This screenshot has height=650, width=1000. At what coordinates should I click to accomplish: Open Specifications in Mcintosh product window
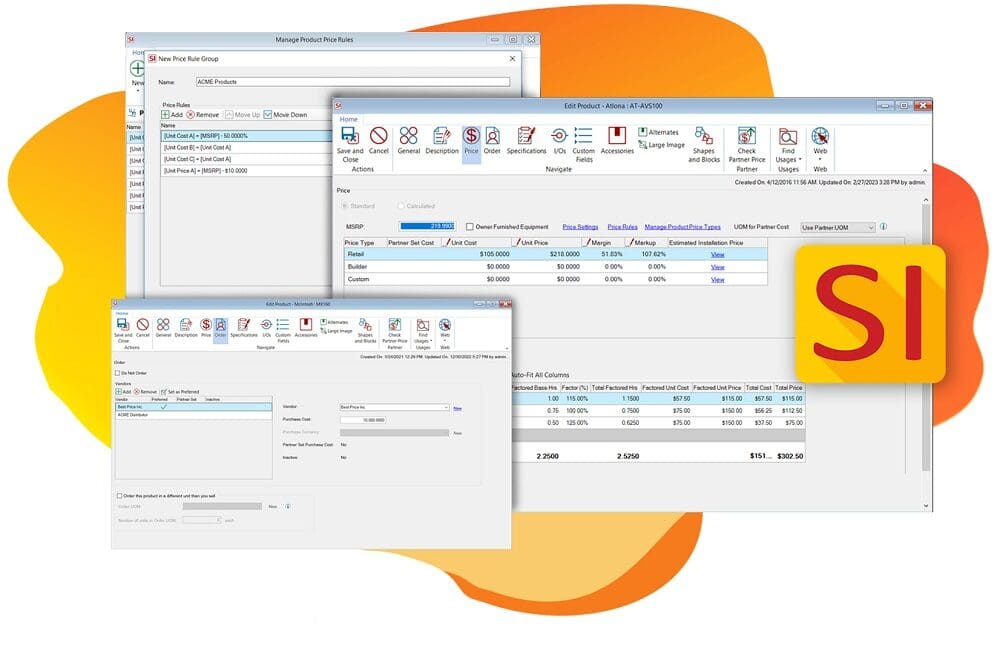pos(244,328)
